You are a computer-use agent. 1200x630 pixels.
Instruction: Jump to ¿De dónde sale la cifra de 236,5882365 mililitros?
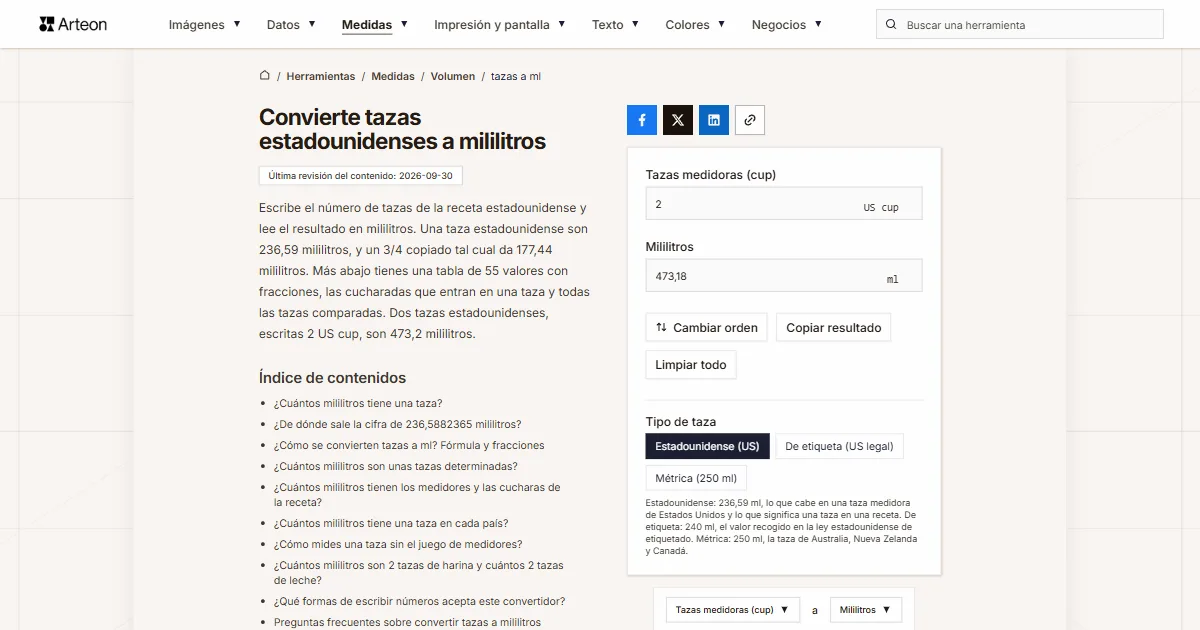pos(398,424)
